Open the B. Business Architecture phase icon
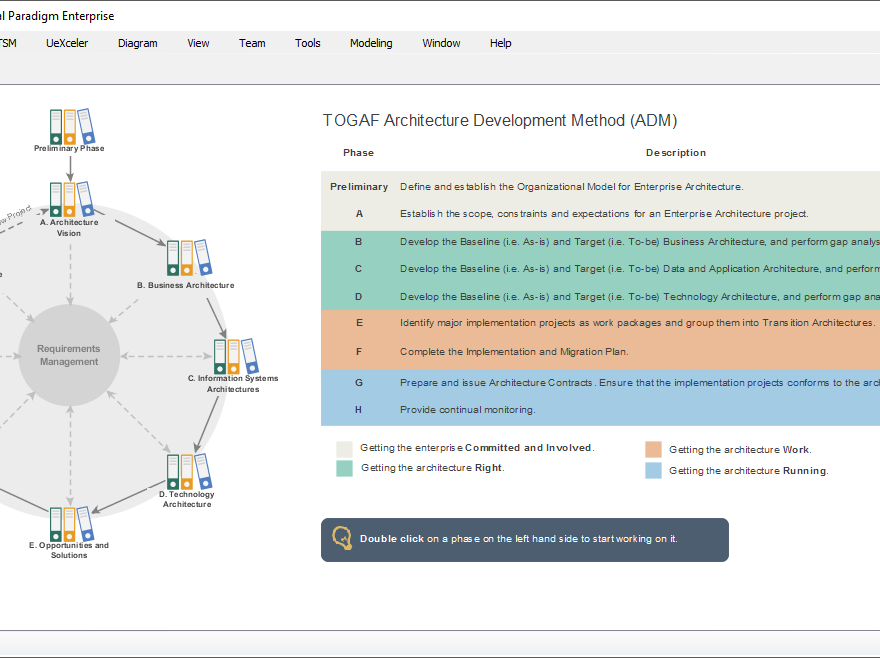This screenshot has width=880, height=658. pyautogui.click(x=186, y=260)
